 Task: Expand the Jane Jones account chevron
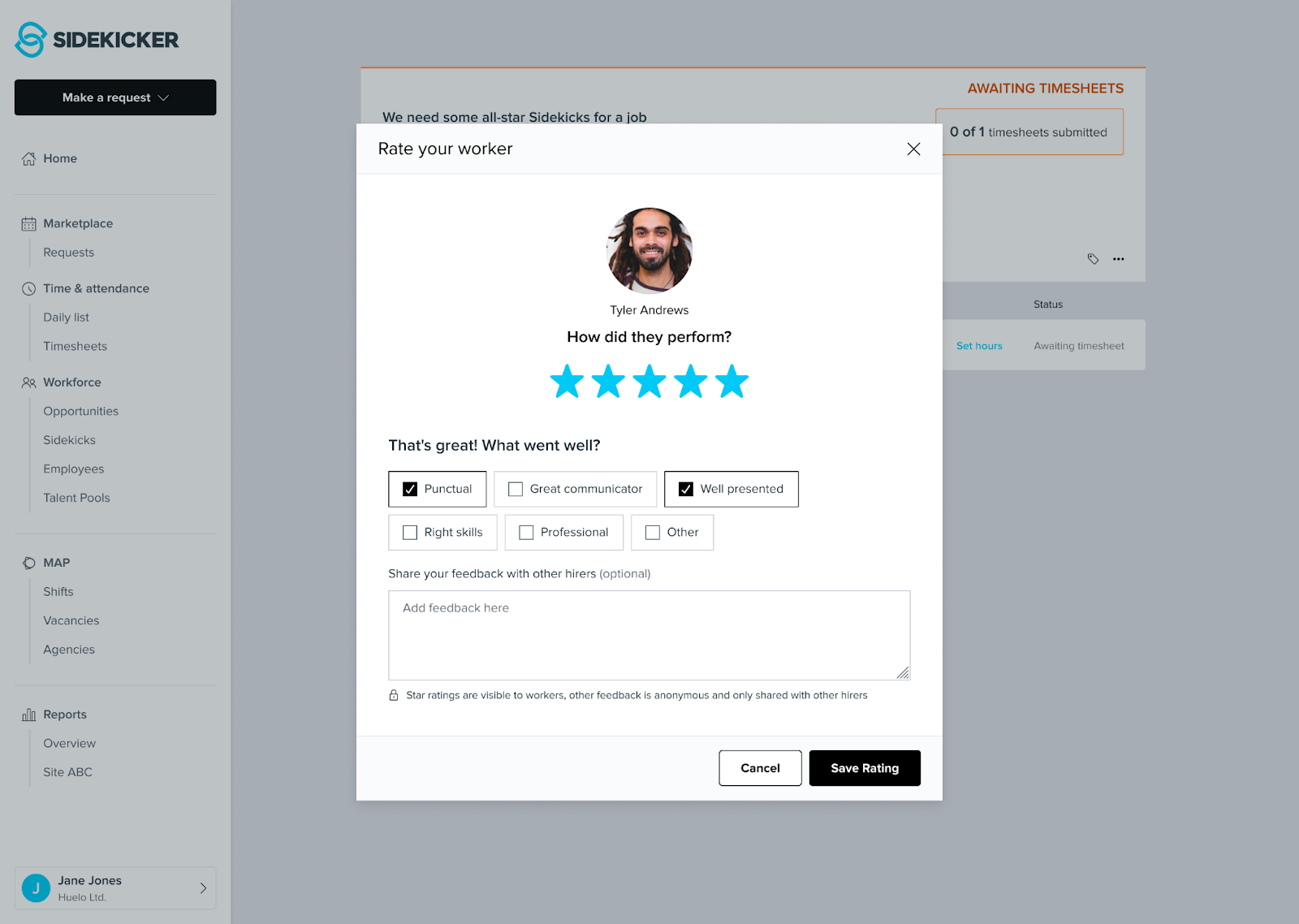click(x=203, y=888)
